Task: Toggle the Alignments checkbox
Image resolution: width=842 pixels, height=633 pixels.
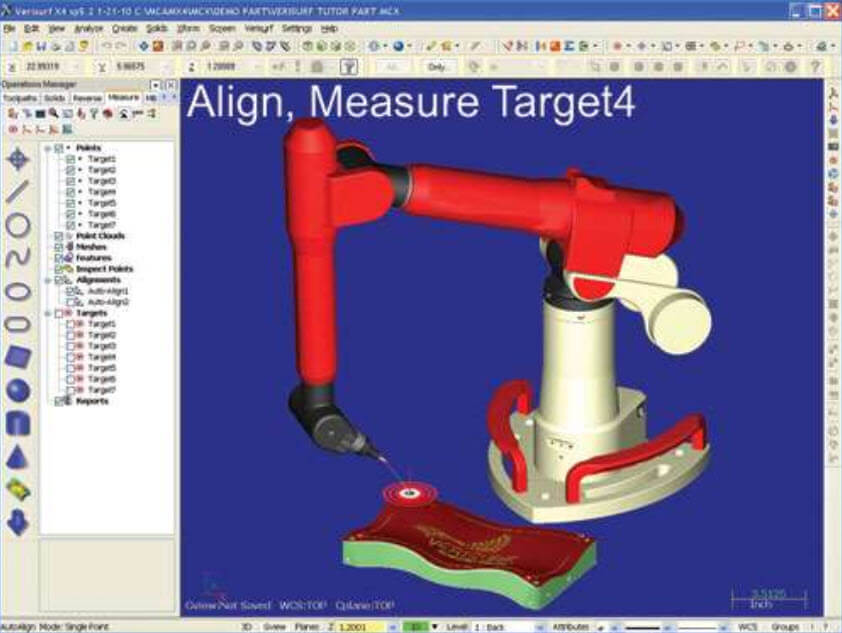Action: point(59,280)
